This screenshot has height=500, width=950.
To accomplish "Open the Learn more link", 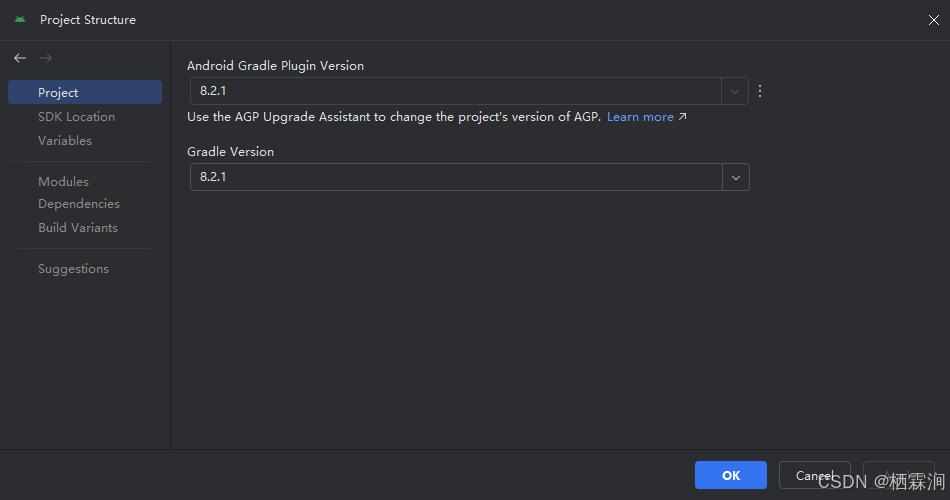I will pyautogui.click(x=640, y=117).
